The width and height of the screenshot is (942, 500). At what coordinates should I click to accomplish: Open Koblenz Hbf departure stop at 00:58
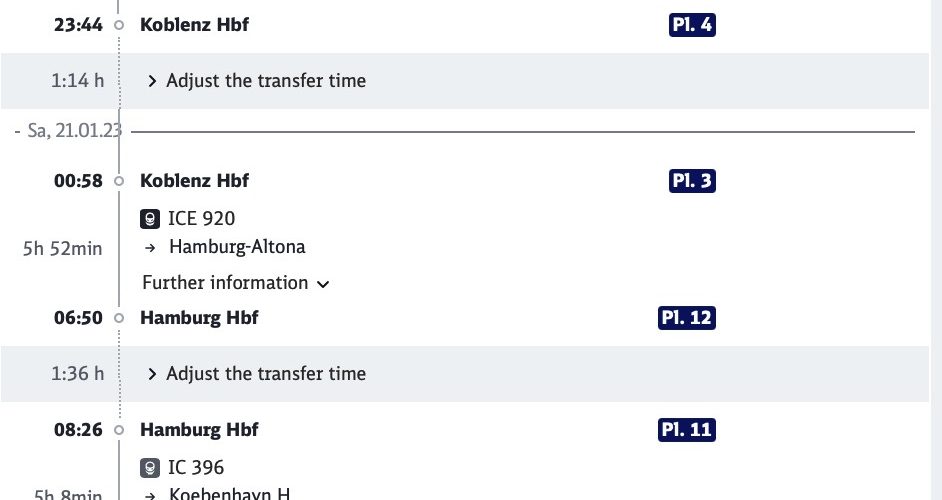click(194, 181)
